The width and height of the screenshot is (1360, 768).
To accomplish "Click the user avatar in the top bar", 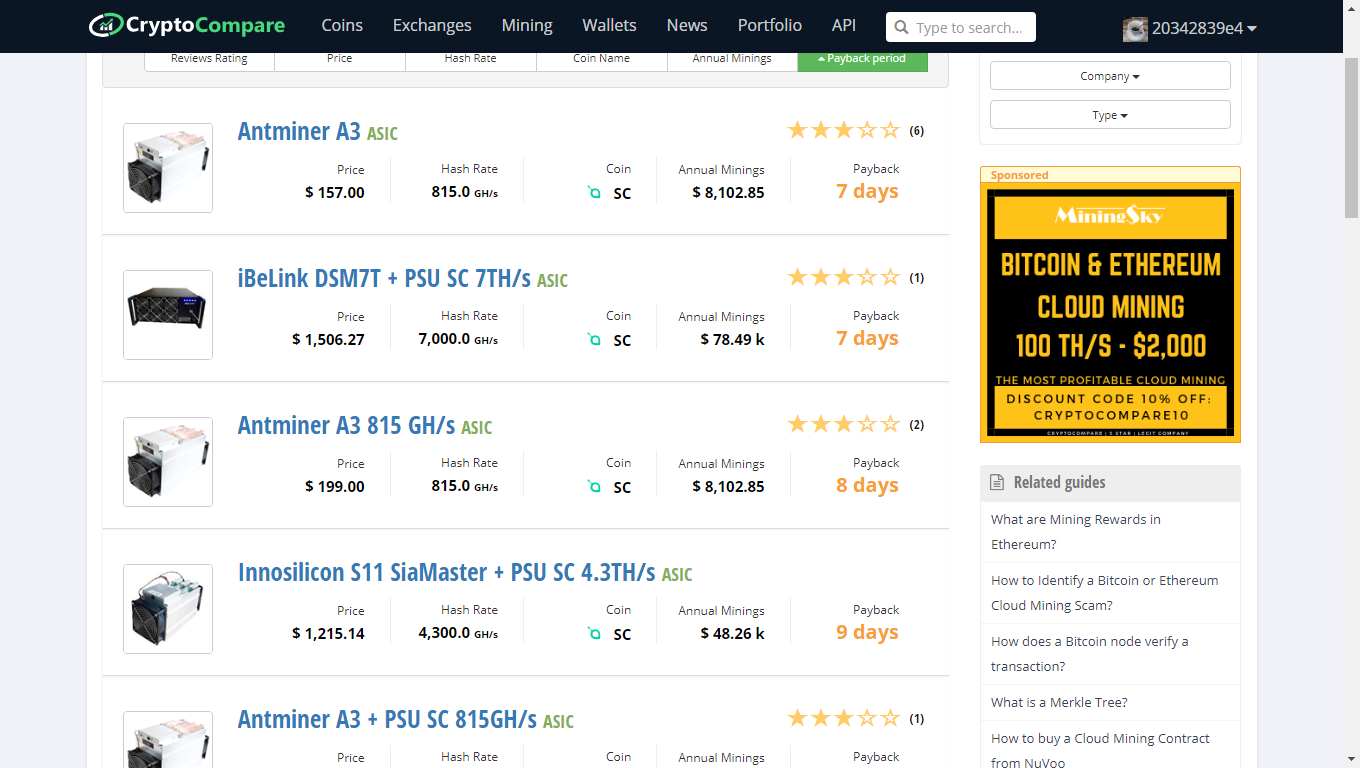I will [x=1135, y=29].
